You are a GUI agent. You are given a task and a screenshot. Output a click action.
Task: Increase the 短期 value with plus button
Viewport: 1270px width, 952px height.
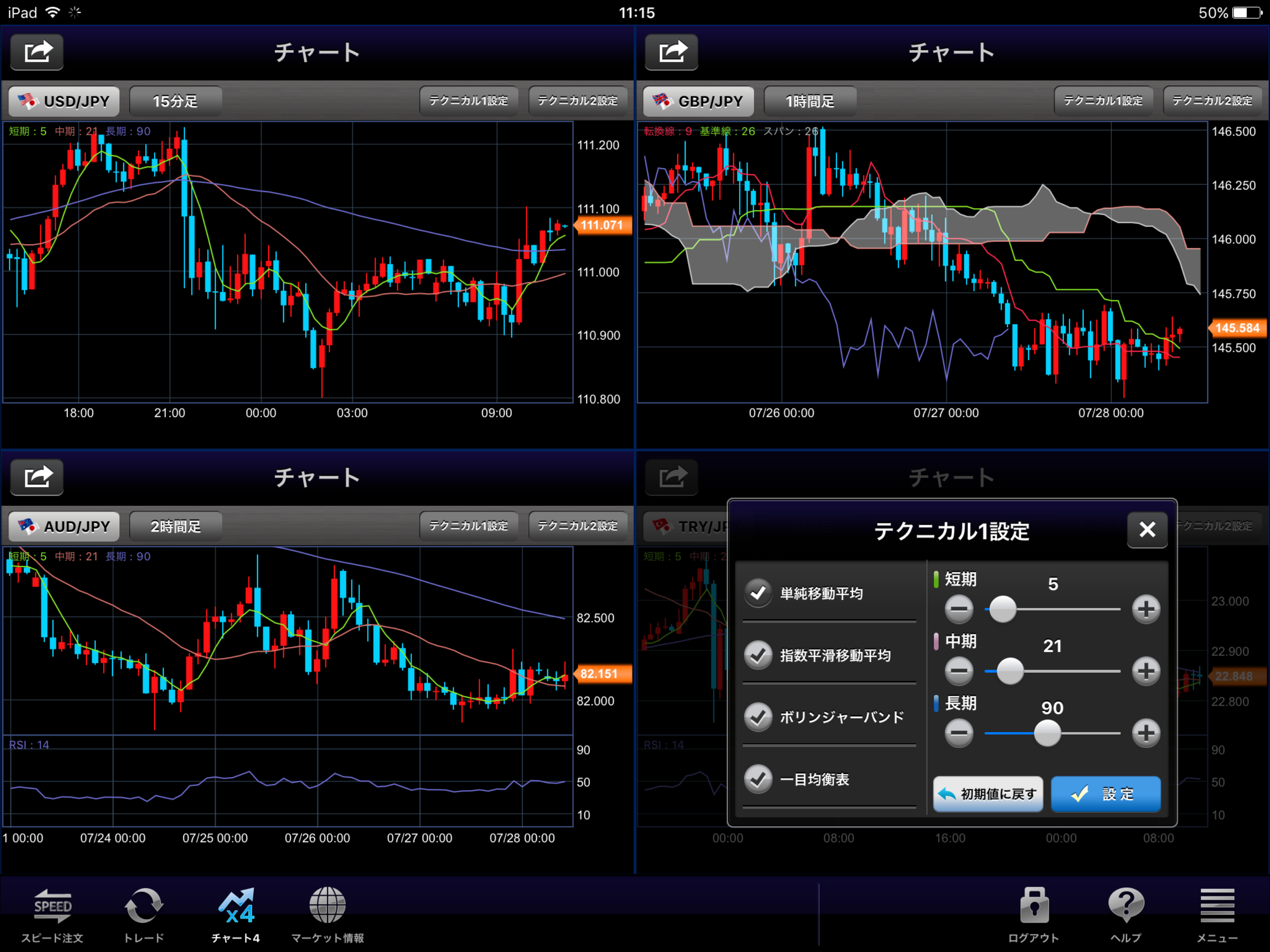[x=1145, y=609]
